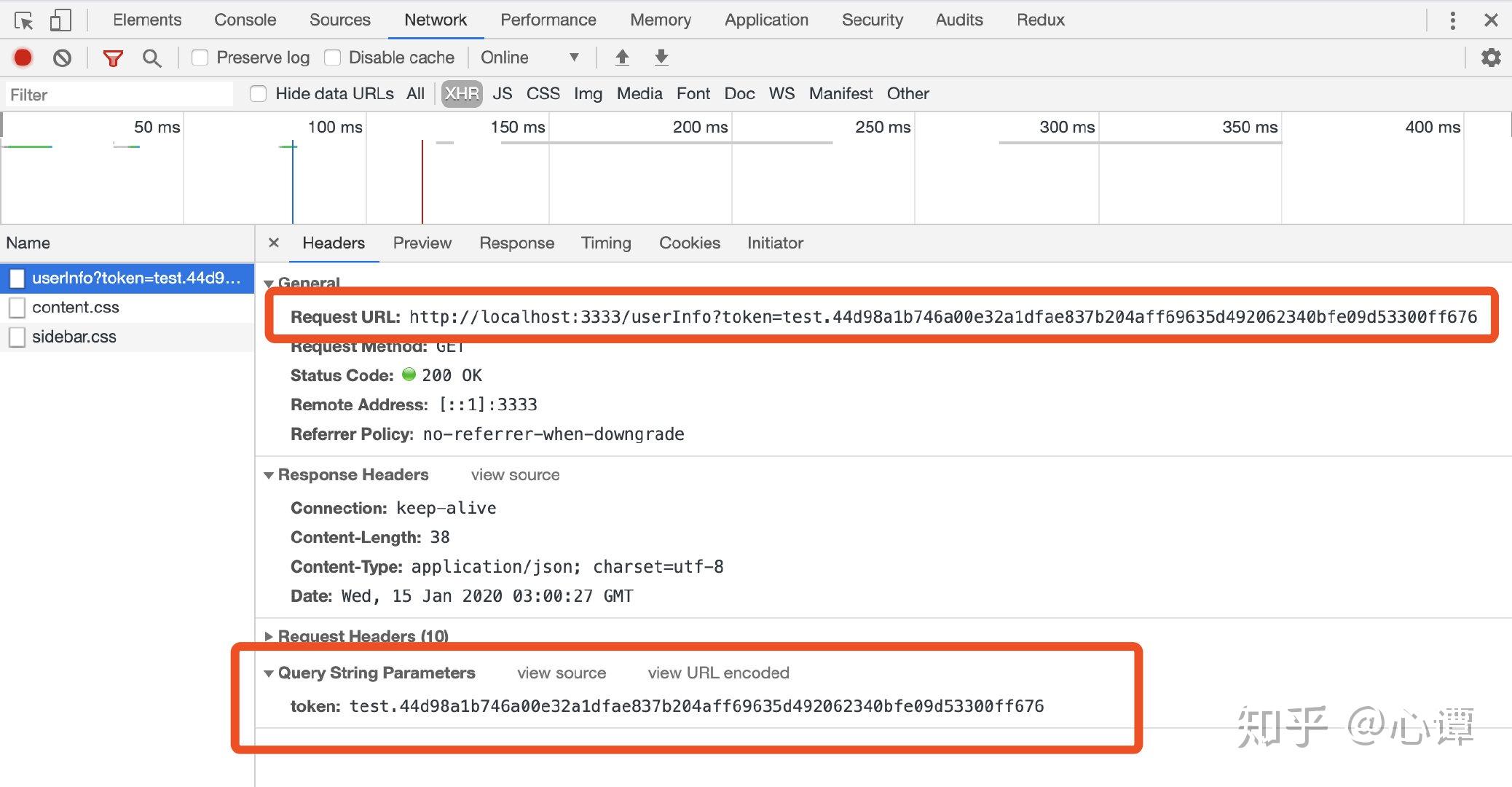Open the Online throttling dropdown
The height and width of the screenshot is (787, 1512).
pyautogui.click(x=529, y=58)
